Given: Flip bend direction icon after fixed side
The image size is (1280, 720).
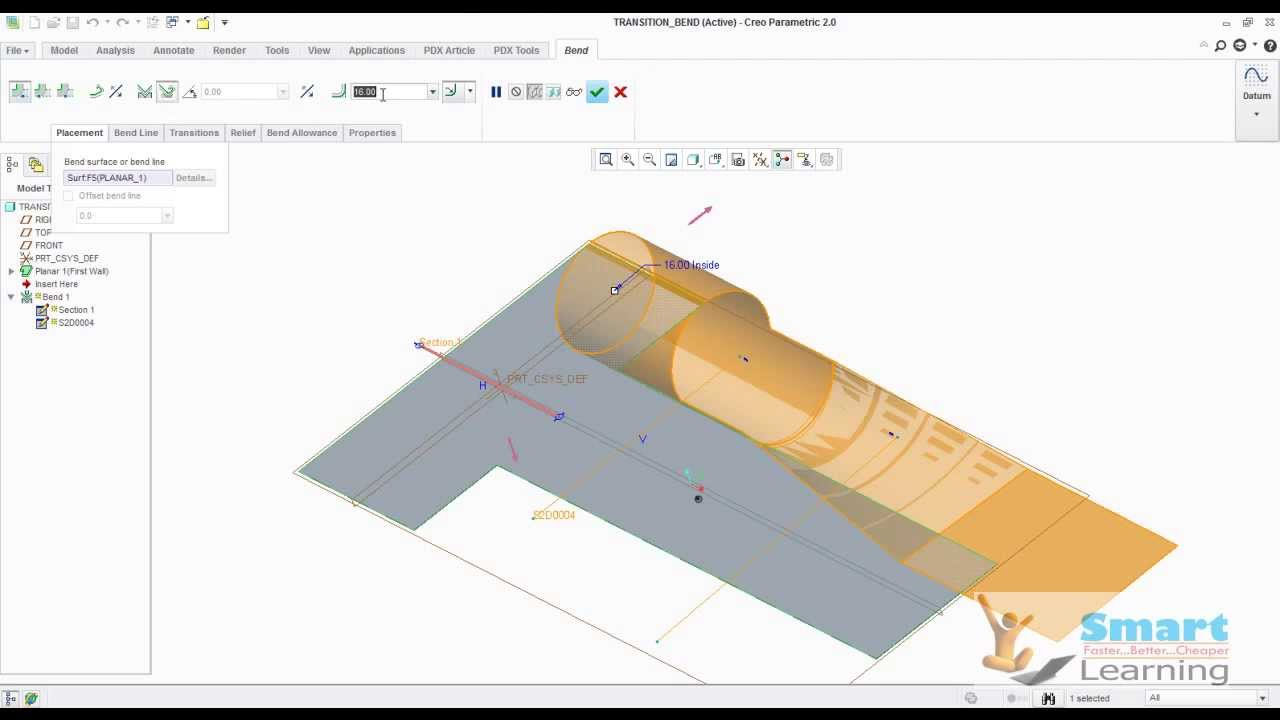Looking at the screenshot, I should click(x=116, y=92).
